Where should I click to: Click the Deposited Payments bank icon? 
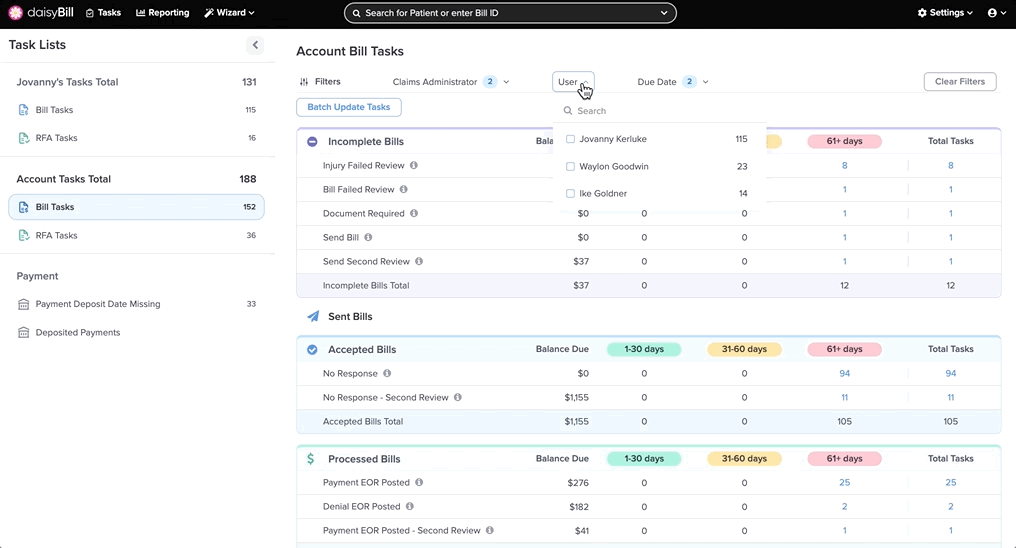24,333
